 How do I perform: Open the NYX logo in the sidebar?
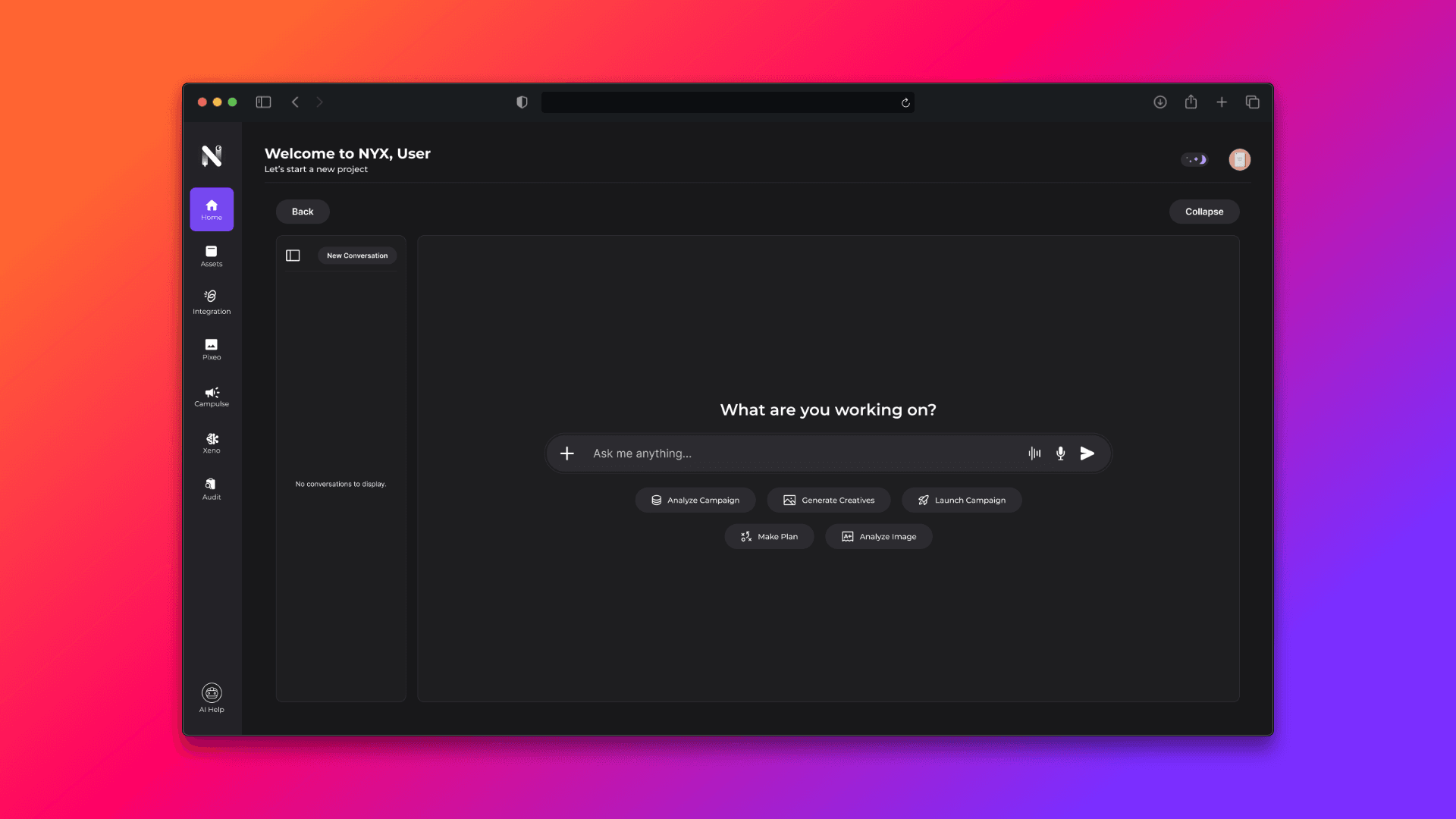pos(212,156)
